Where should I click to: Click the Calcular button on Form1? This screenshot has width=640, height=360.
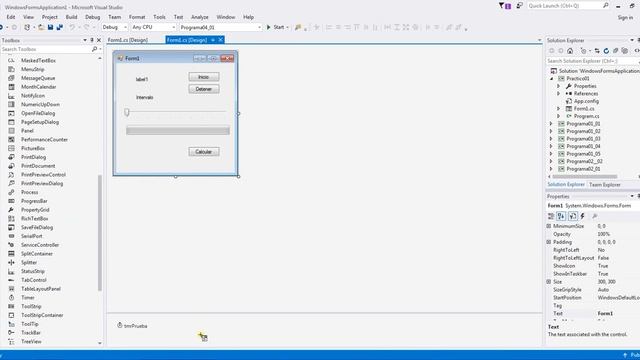click(204, 152)
